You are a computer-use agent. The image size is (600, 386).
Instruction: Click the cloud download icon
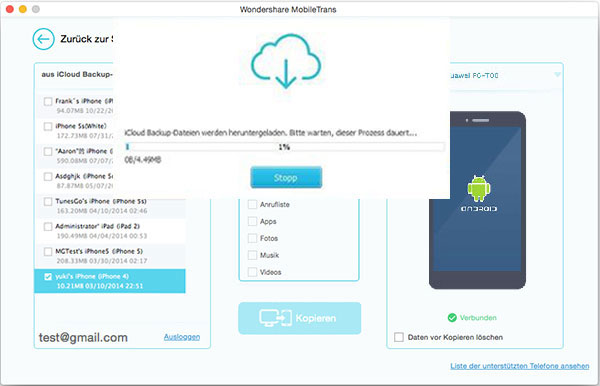(286, 61)
